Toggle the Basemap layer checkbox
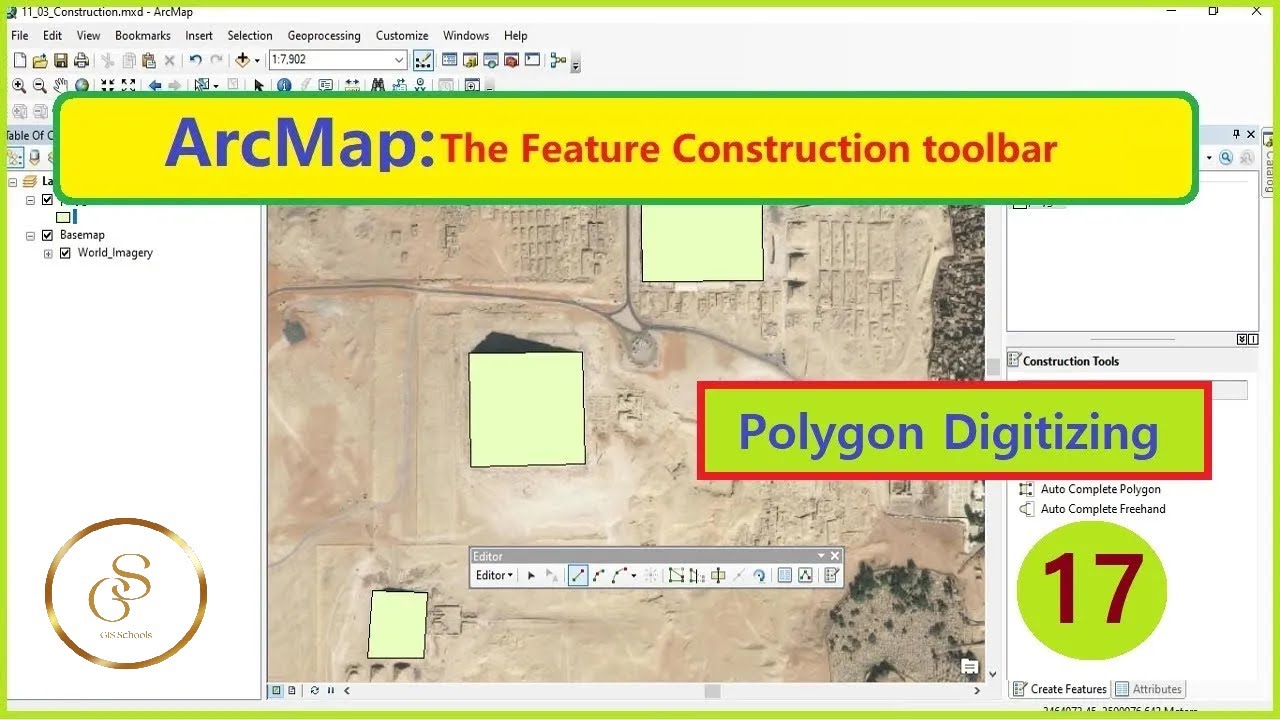1280x720 pixels. (x=47, y=235)
